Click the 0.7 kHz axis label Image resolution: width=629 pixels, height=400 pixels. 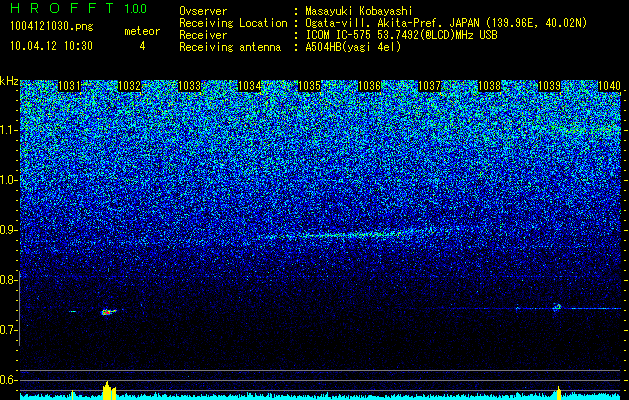8,331
